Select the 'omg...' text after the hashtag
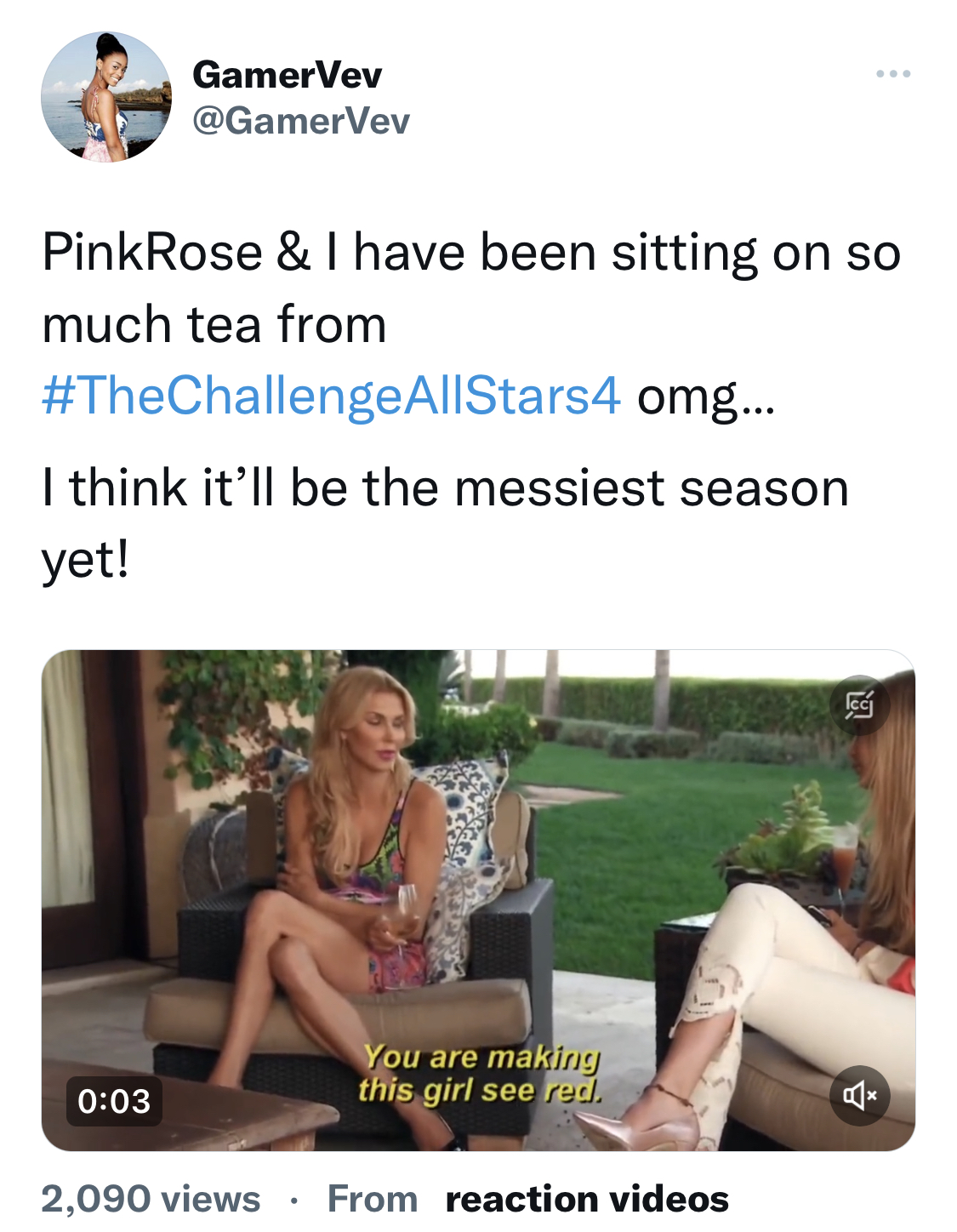Viewport: 957px width, 1232px height. [706, 397]
